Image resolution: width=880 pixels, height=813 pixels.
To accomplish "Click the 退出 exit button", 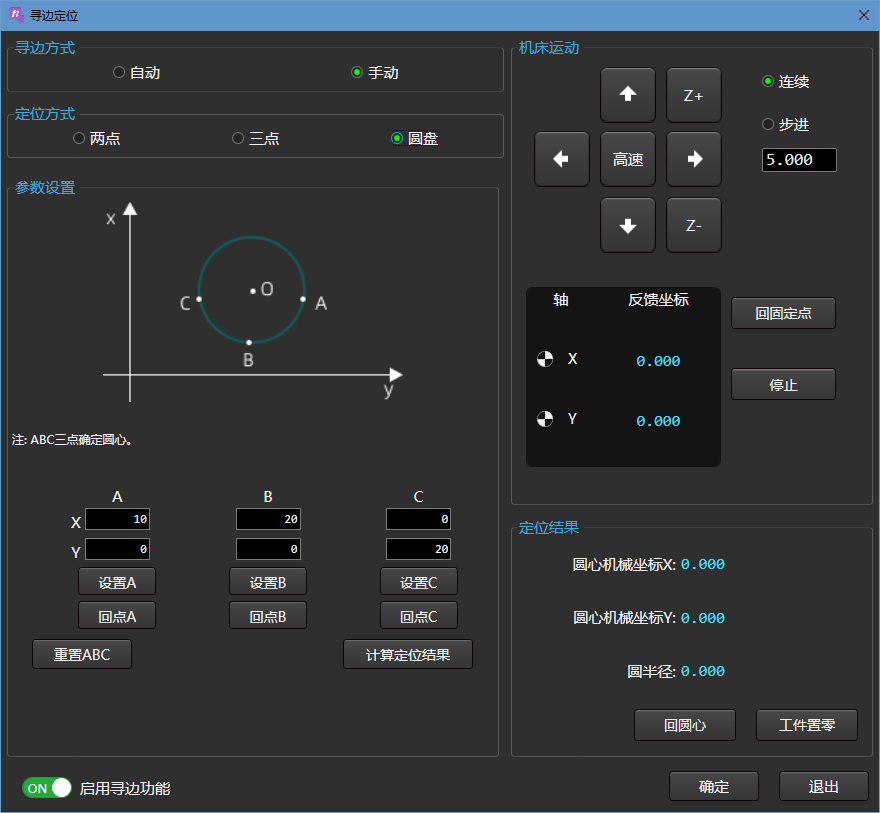I will (x=823, y=786).
